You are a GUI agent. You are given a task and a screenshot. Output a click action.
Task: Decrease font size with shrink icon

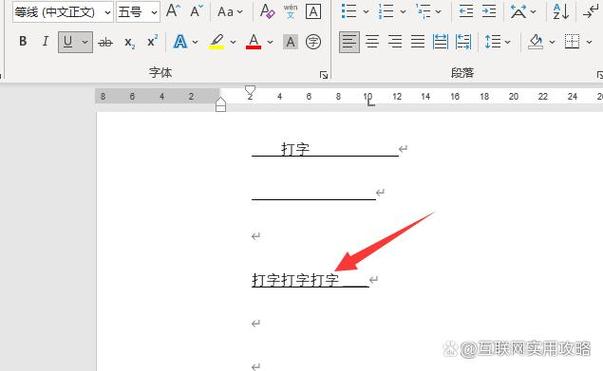tap(197, 11)
